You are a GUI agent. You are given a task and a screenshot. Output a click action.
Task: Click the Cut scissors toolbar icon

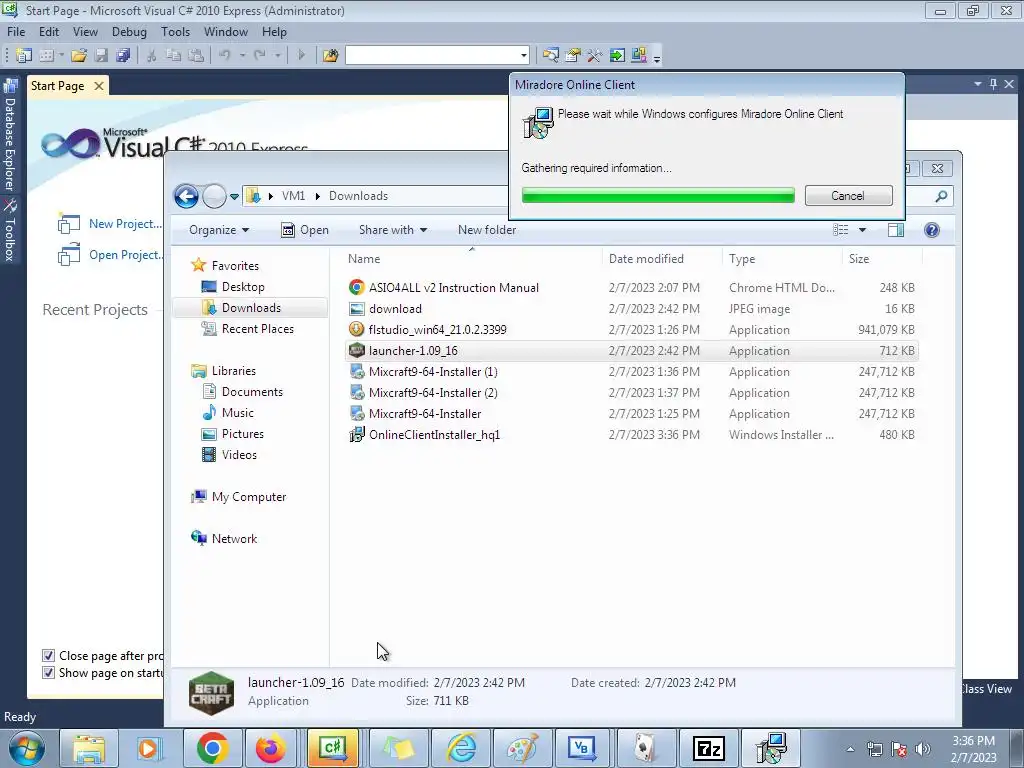pyautogui.click(x=152, y=56)
